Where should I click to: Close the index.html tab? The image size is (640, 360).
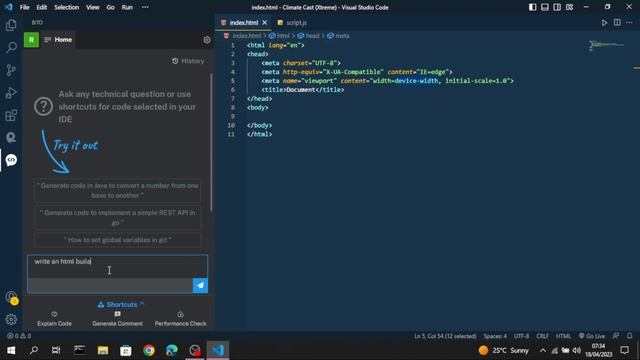[264, 23]
